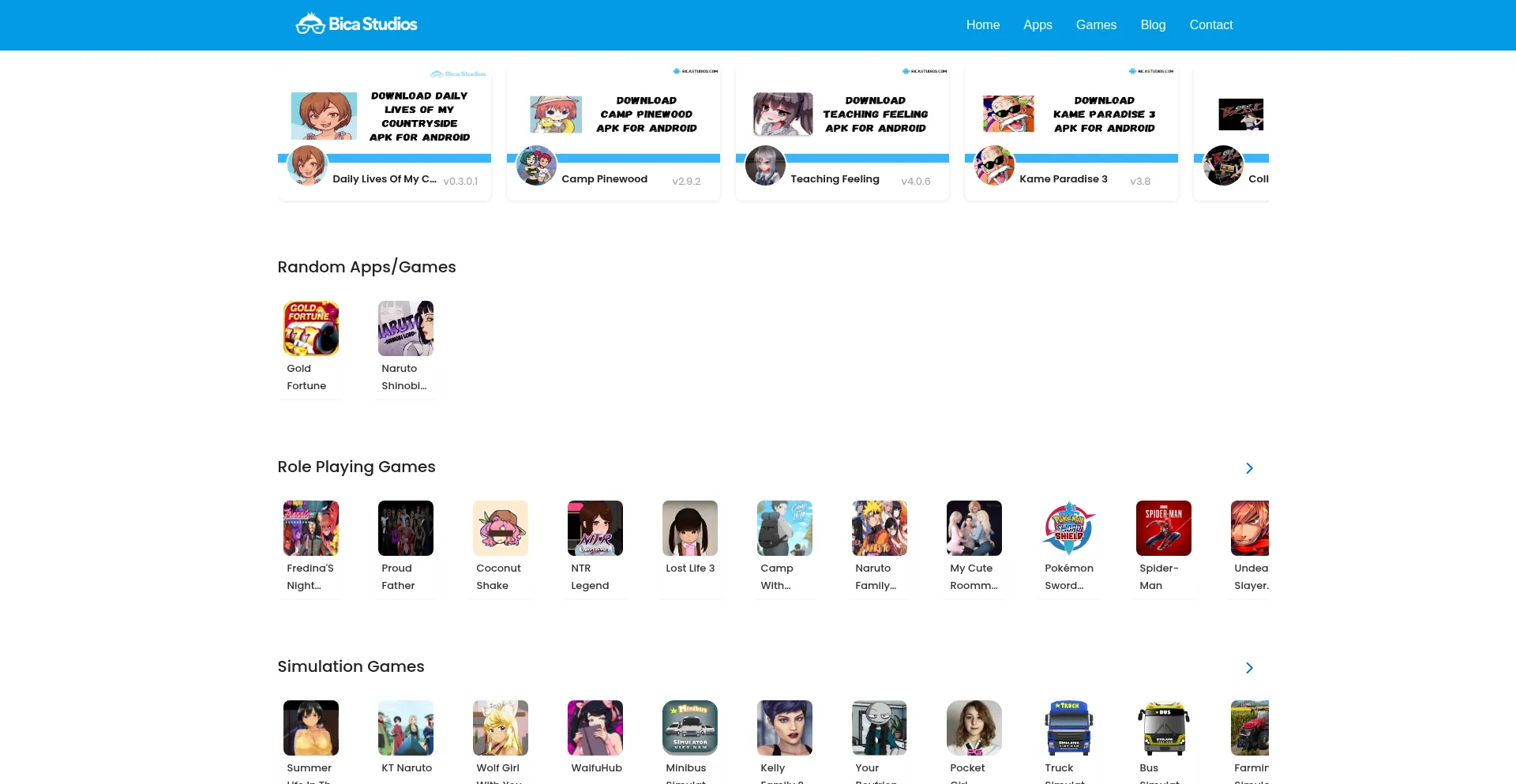Open the My Cute Roommate game icon

coord(974,528)
